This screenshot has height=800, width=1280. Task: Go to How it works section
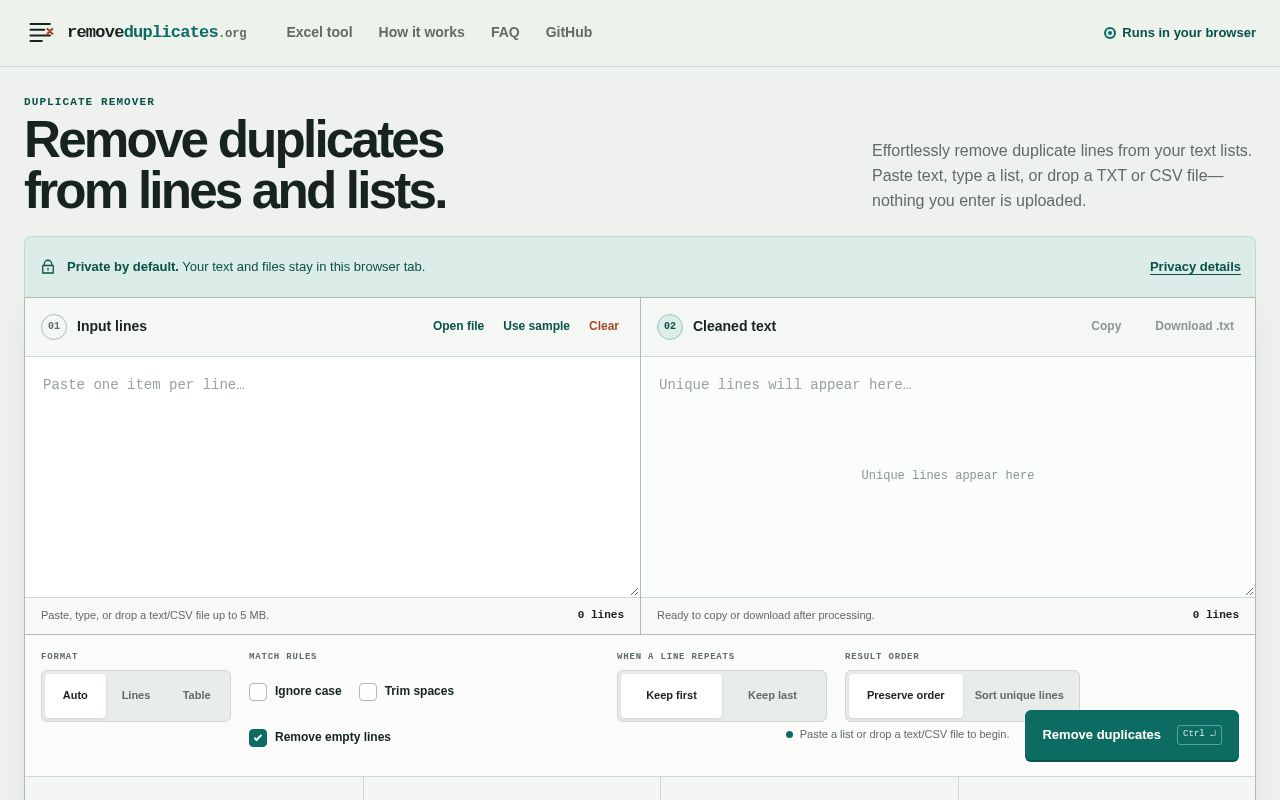coord(421,32)
